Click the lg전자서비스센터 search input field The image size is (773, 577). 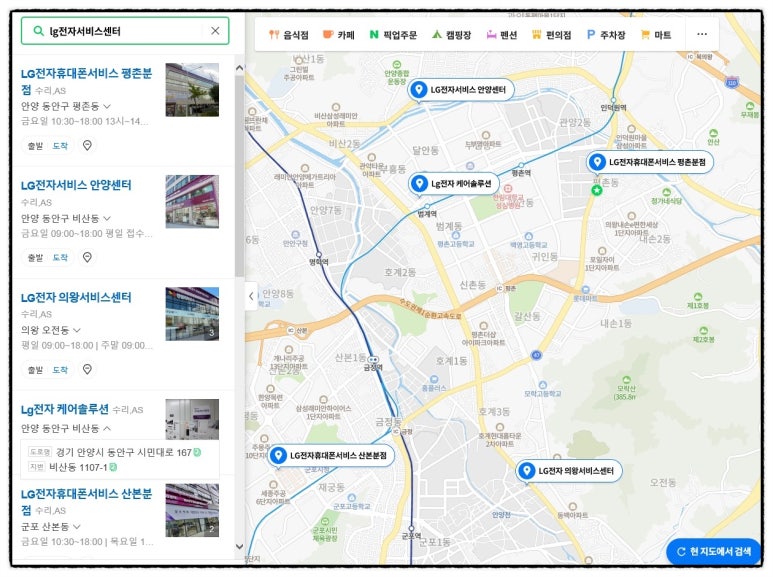125,31
